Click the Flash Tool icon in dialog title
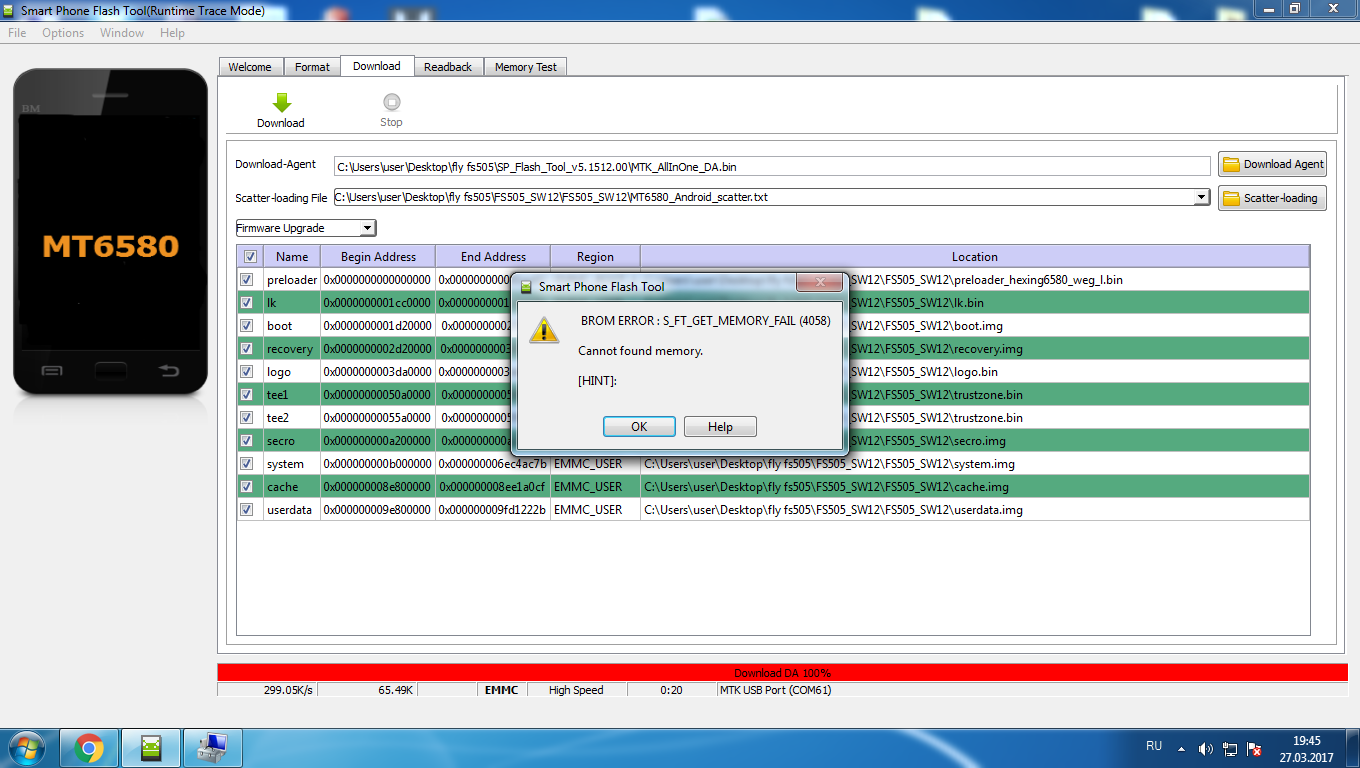 526,287
